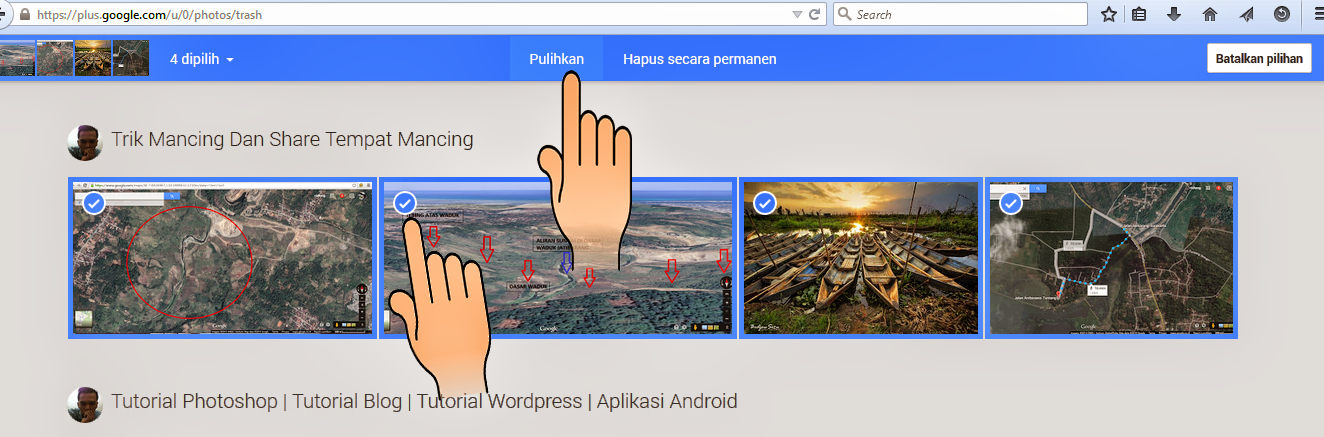This screenshot has width=1324, height=437.
Task: Choose Hapus secara permanen
Action: 700,59
